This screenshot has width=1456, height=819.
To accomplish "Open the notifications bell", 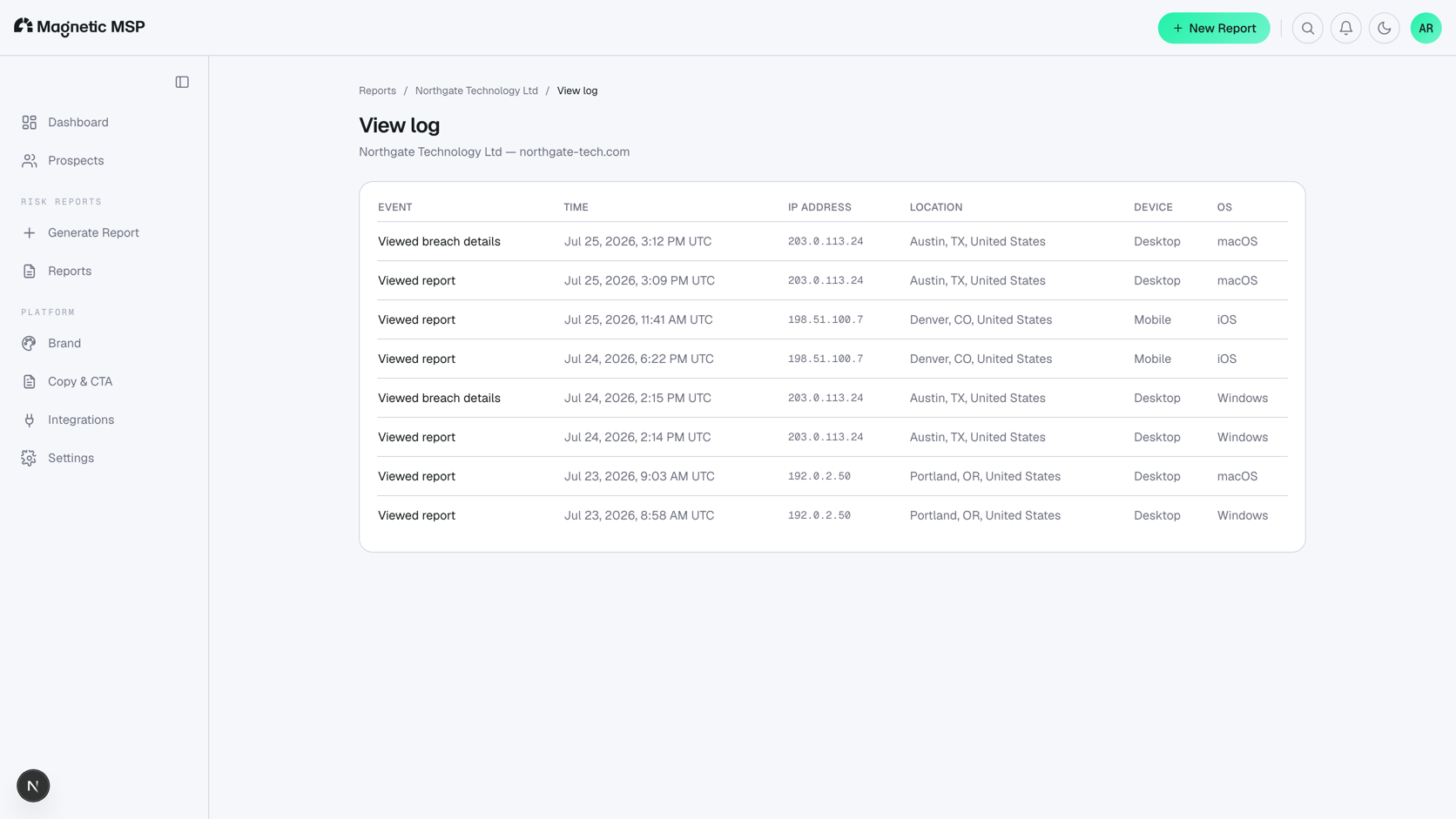I will (x=1345, y=28).
